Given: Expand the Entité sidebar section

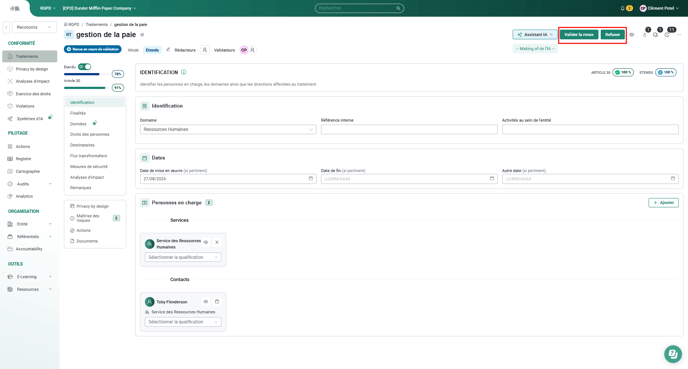Looking at the screenshot, I should [29, 224].
